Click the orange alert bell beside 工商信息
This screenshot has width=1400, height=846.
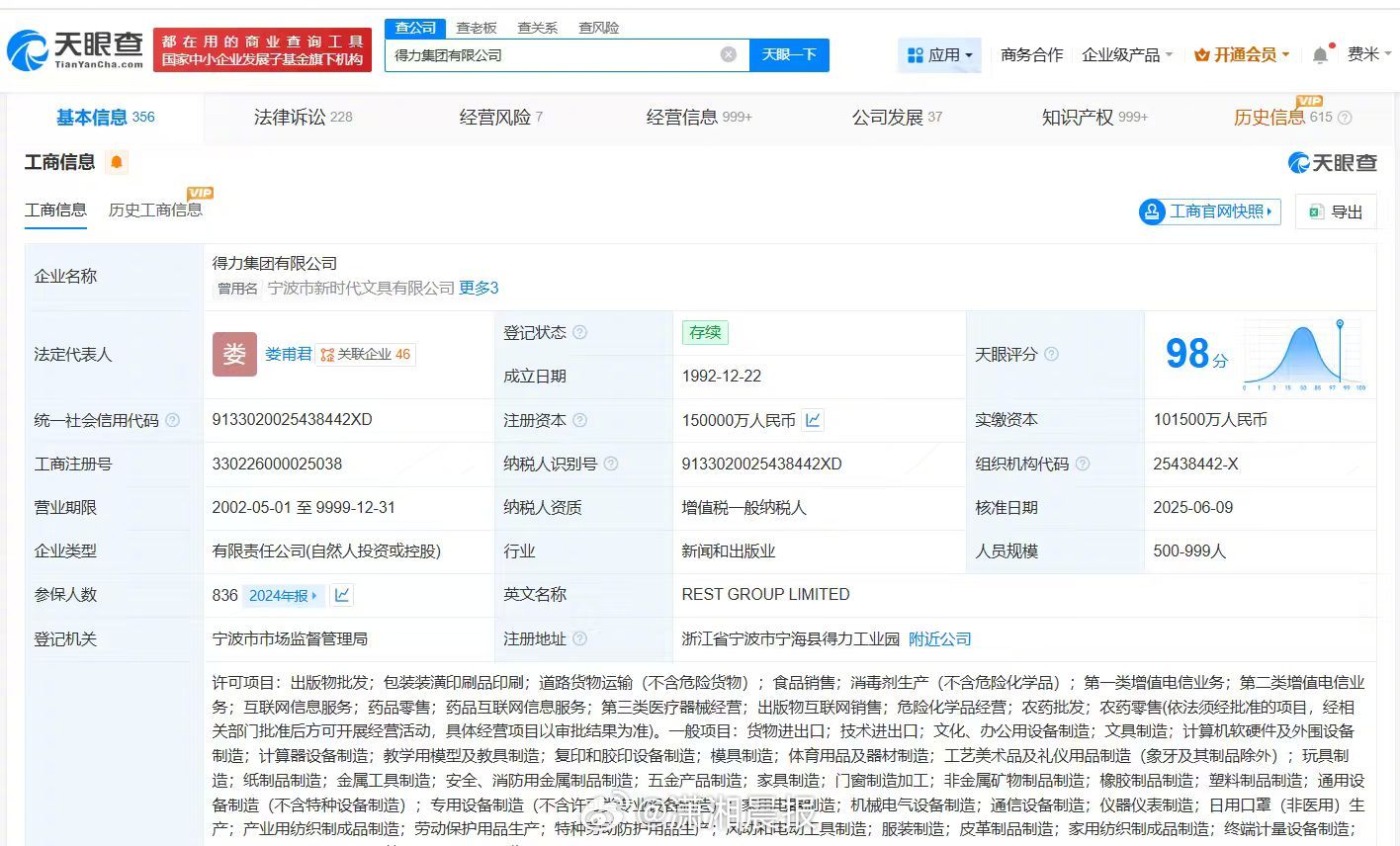117,162
